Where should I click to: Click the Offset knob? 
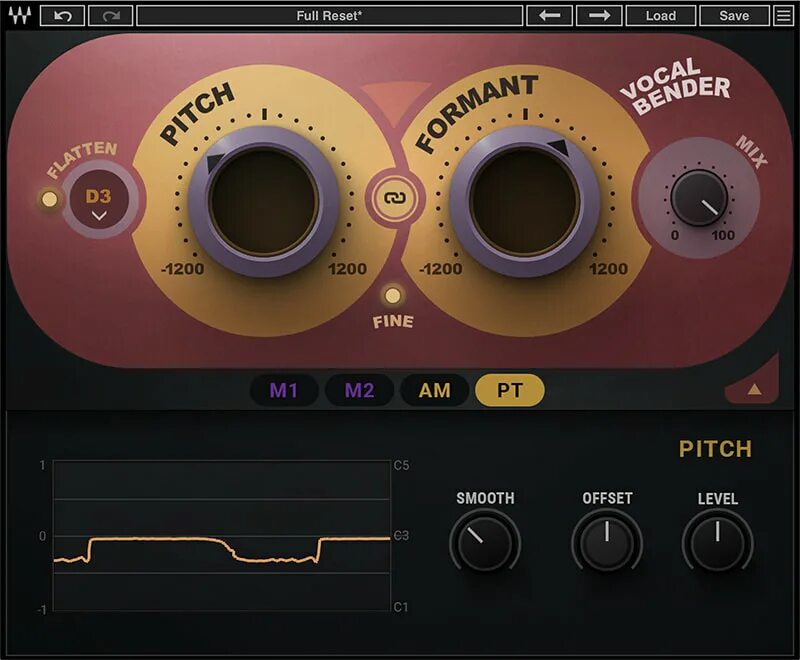point(607,543)
